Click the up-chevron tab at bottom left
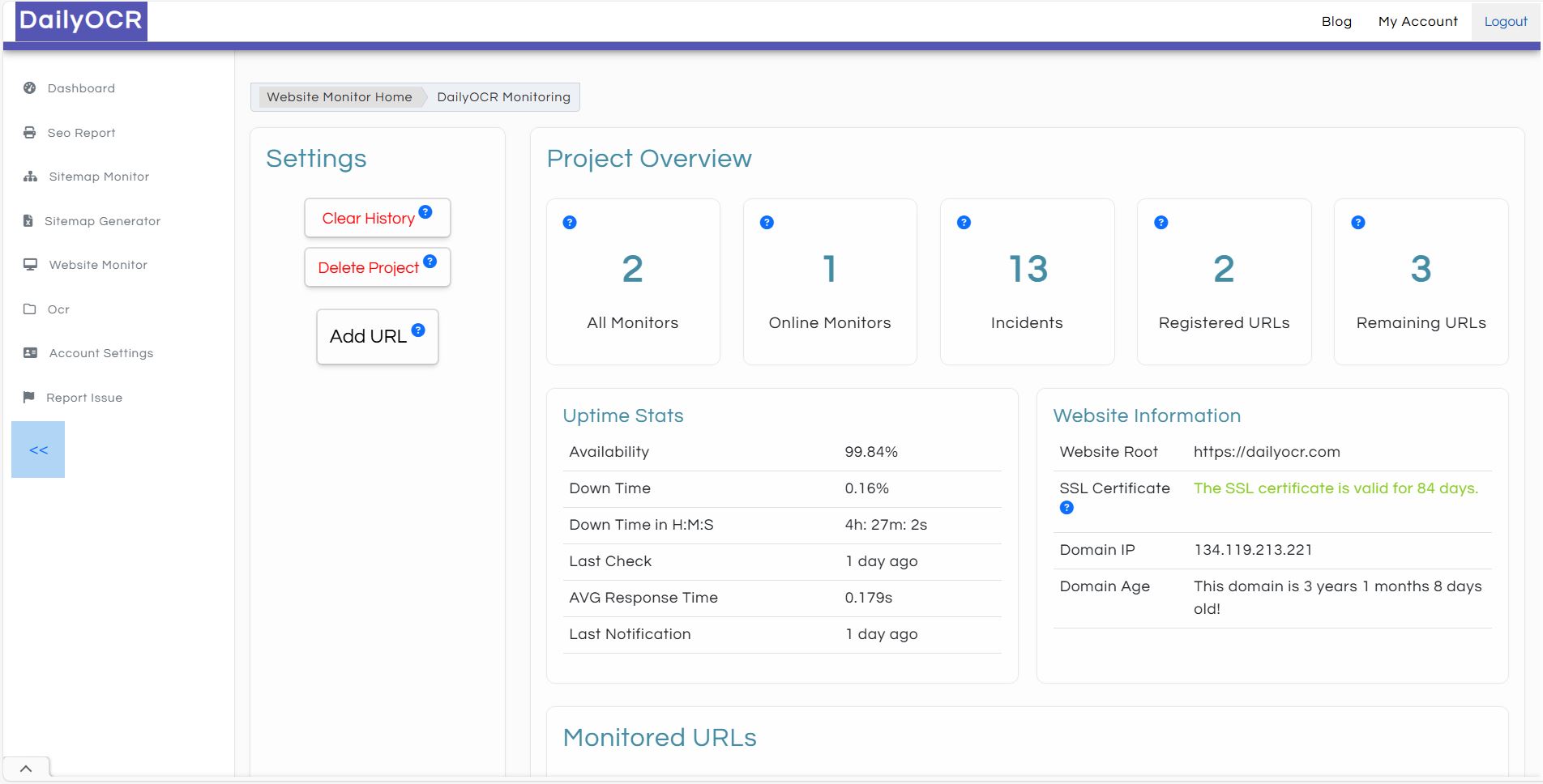 (26, 769)
